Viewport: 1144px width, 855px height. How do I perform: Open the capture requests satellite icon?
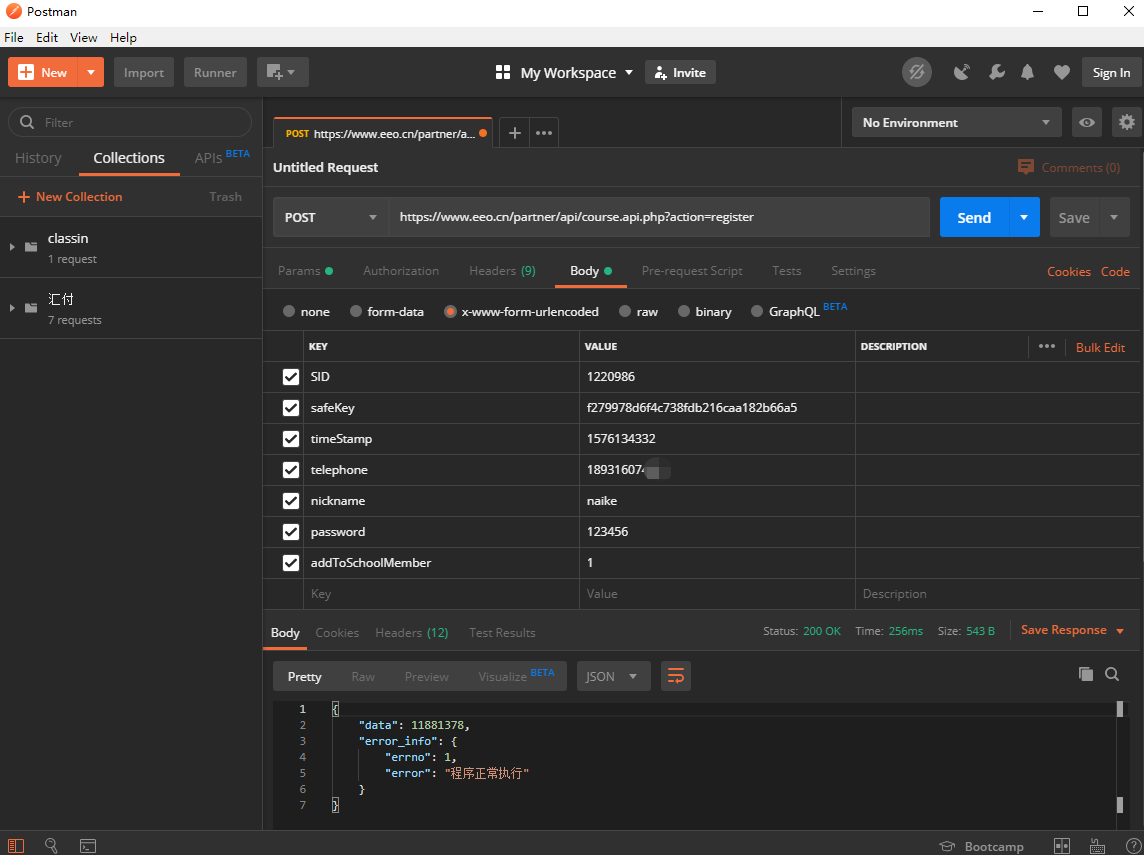point(962,72)
